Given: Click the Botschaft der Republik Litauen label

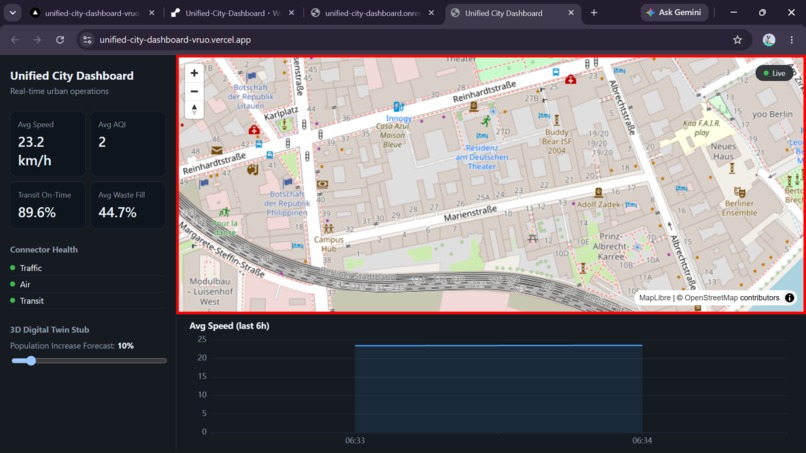Looking at the screenshot, I should pyautogui.click(x=250, y=96).
